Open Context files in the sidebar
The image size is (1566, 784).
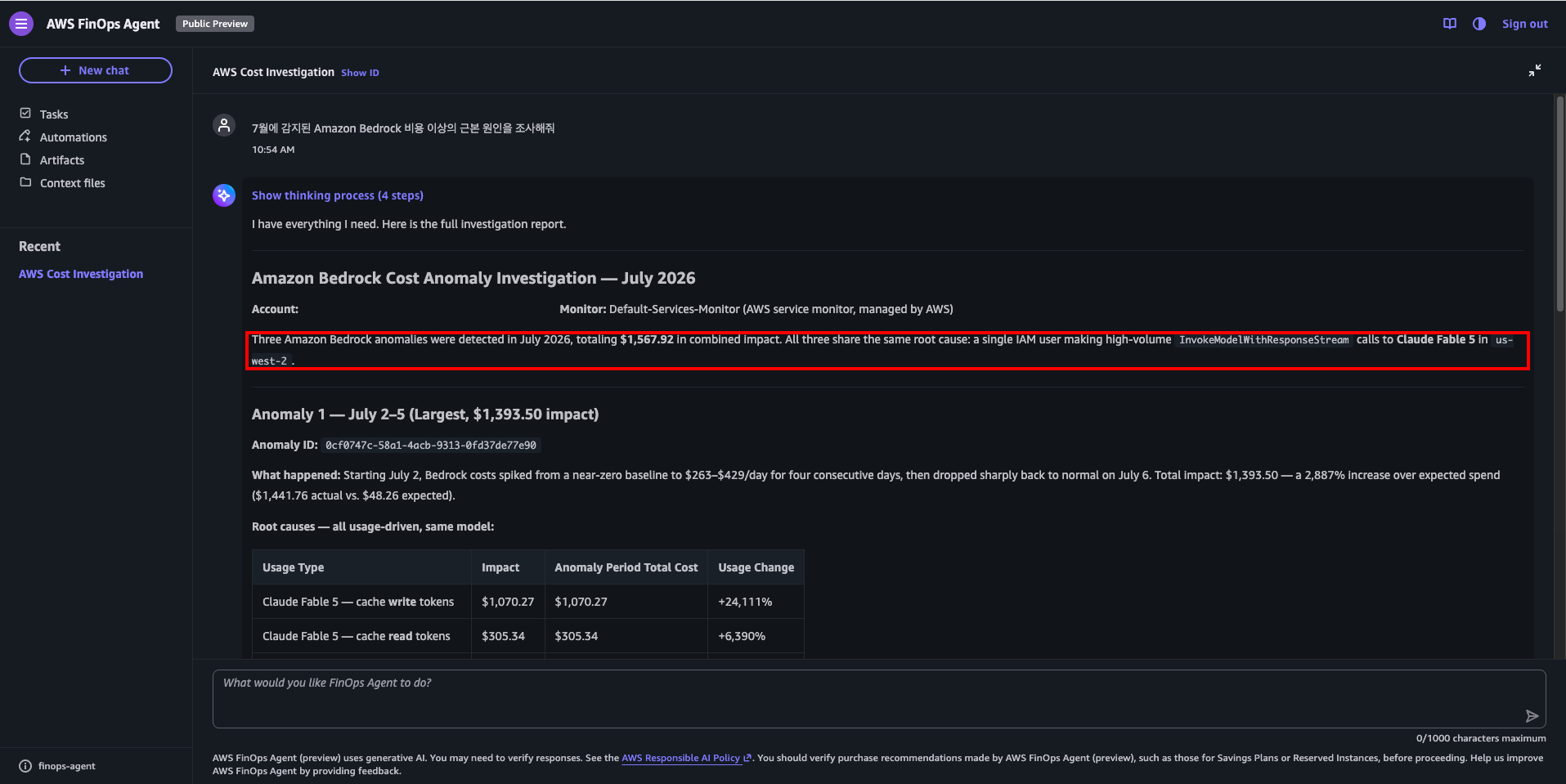point(73,183)
